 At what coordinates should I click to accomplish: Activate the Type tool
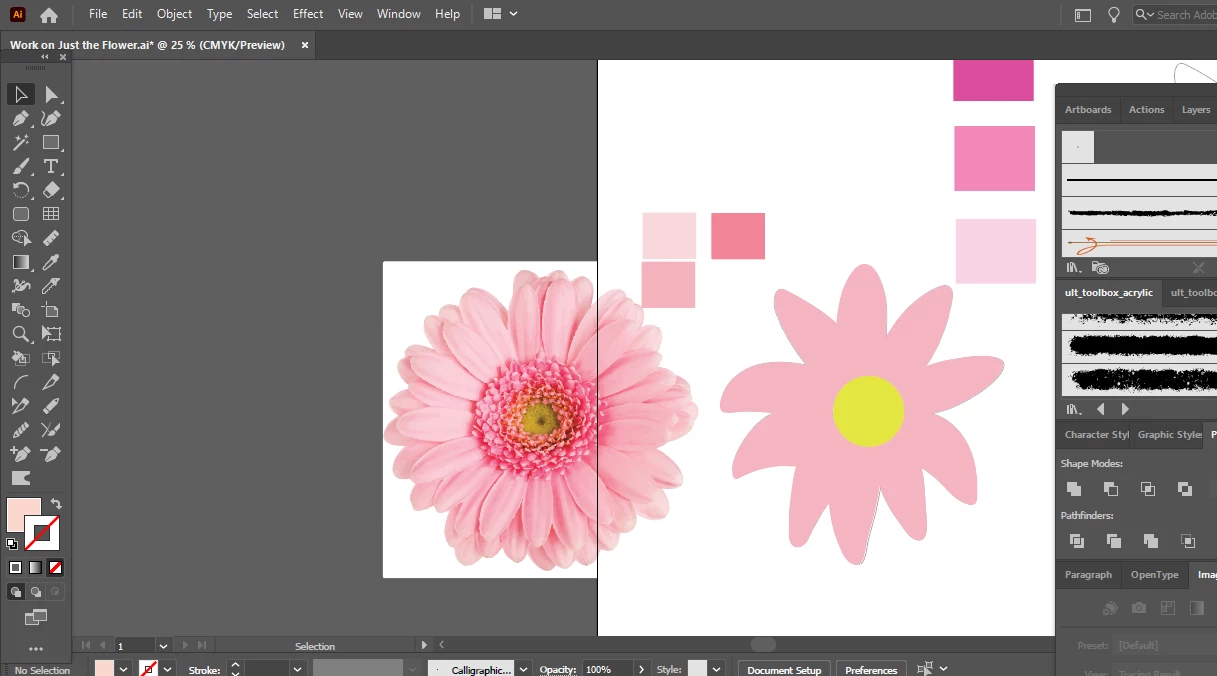(x=51, y=166)
